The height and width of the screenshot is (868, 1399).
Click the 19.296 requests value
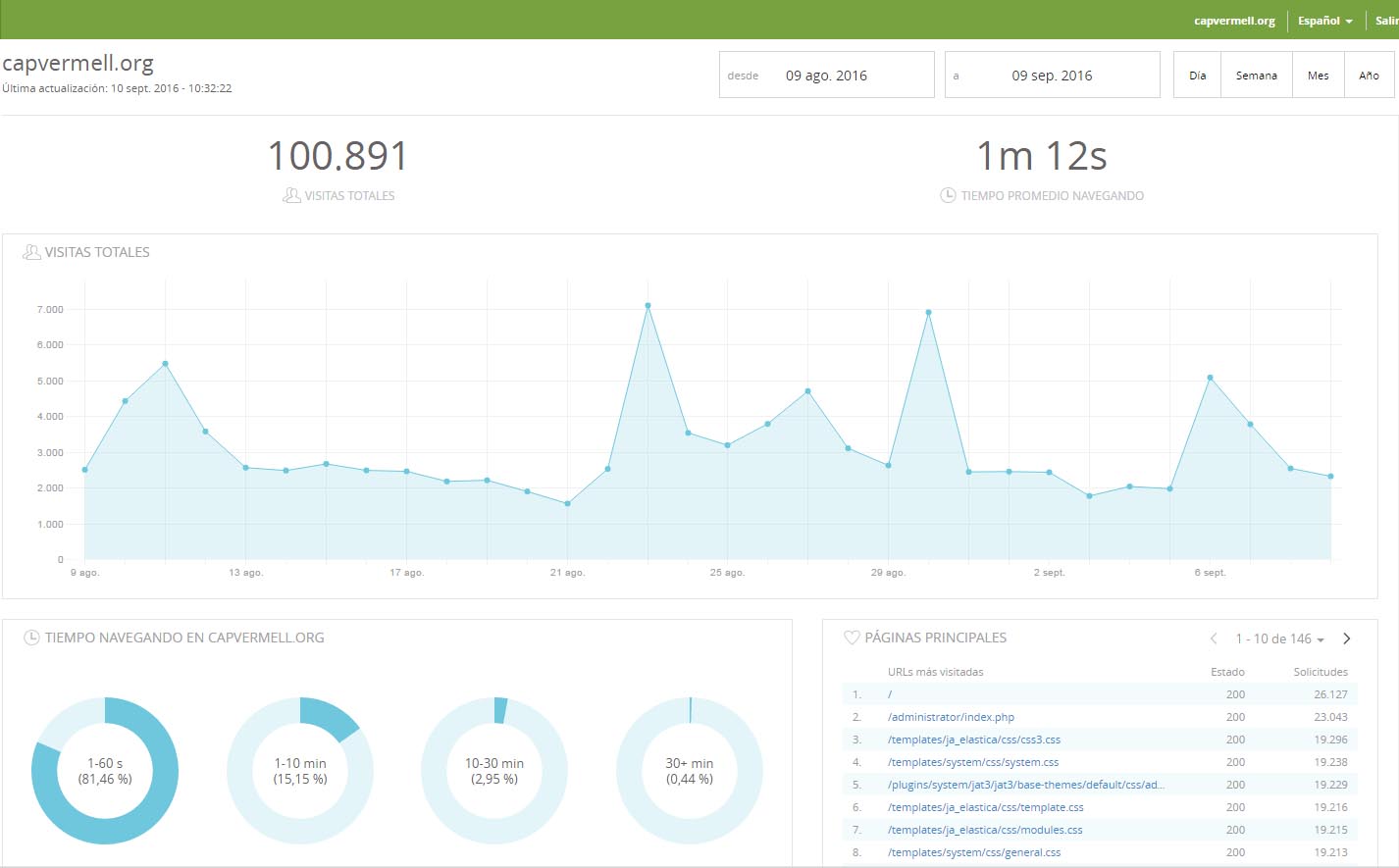tap(1331, 740)
